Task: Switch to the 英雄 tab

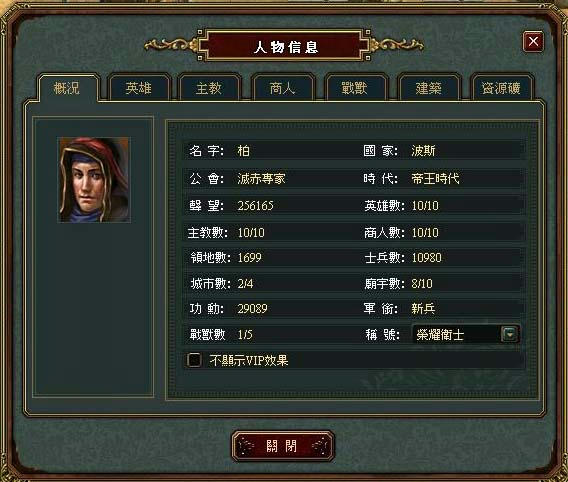Action: pyautogui.click(x=139, y=88)
